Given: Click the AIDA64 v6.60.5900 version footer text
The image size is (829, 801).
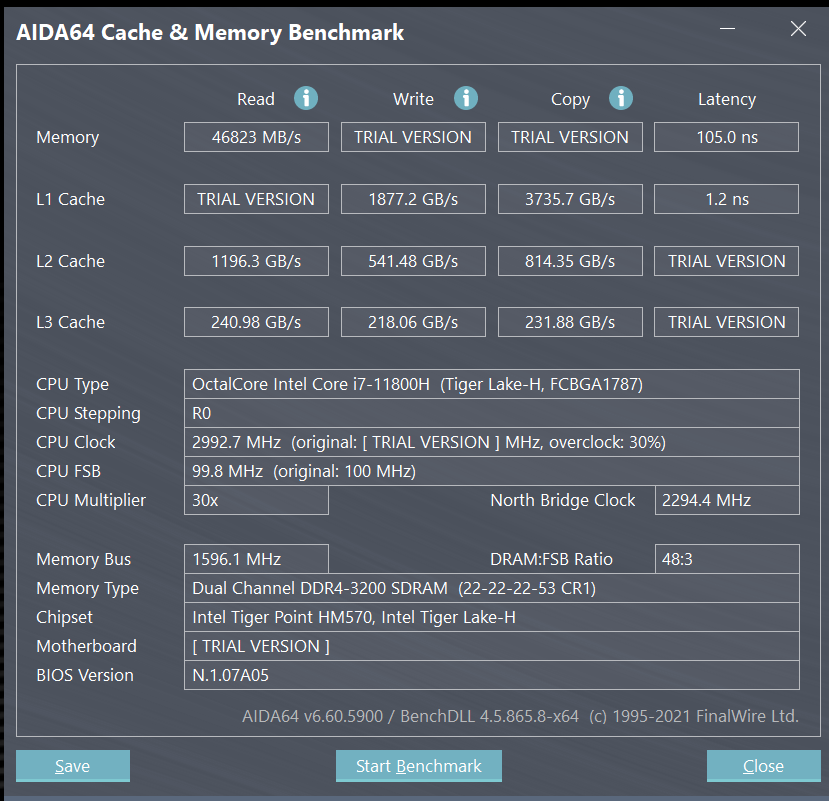Looking at the screenshot, I should pos(520,716).
